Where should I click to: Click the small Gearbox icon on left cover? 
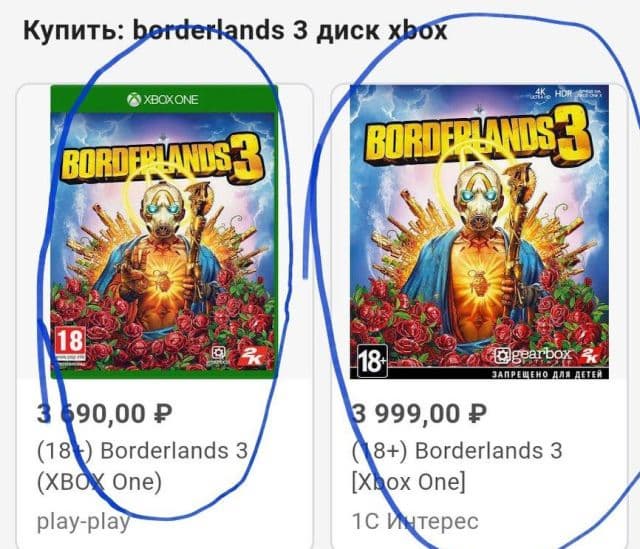pyautogui.click(x=219, y=355)
